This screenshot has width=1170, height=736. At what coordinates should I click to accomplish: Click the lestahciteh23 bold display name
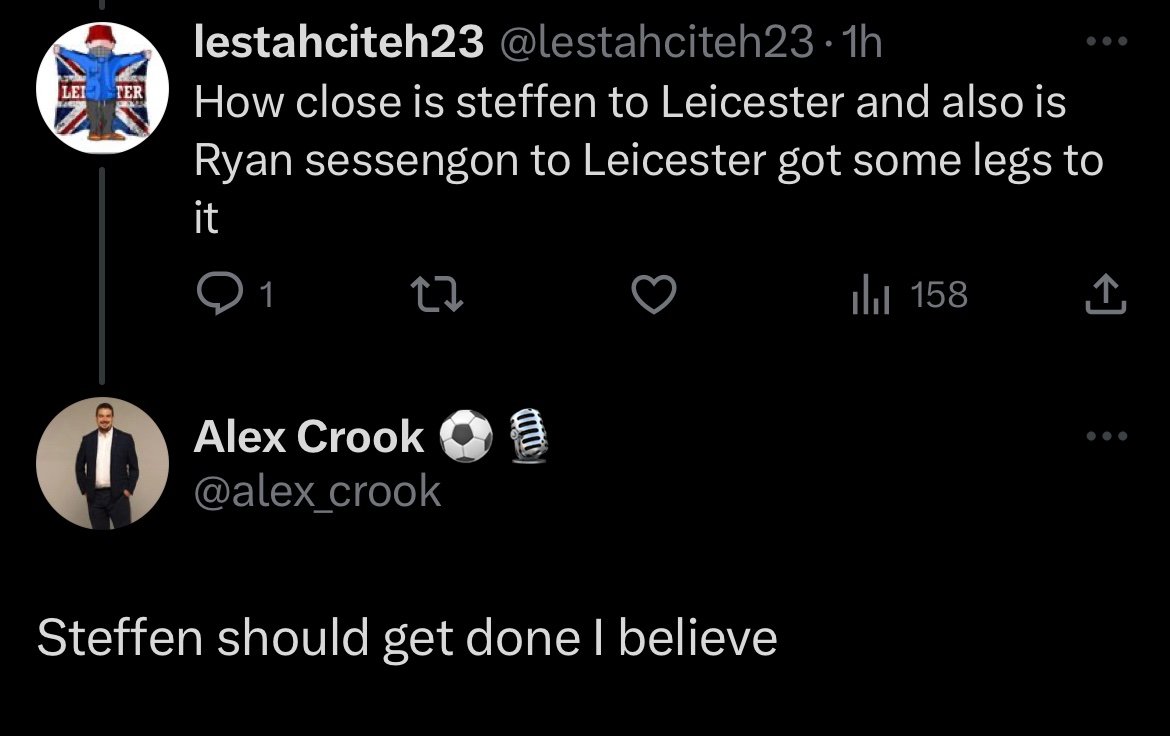coord(339,41)
